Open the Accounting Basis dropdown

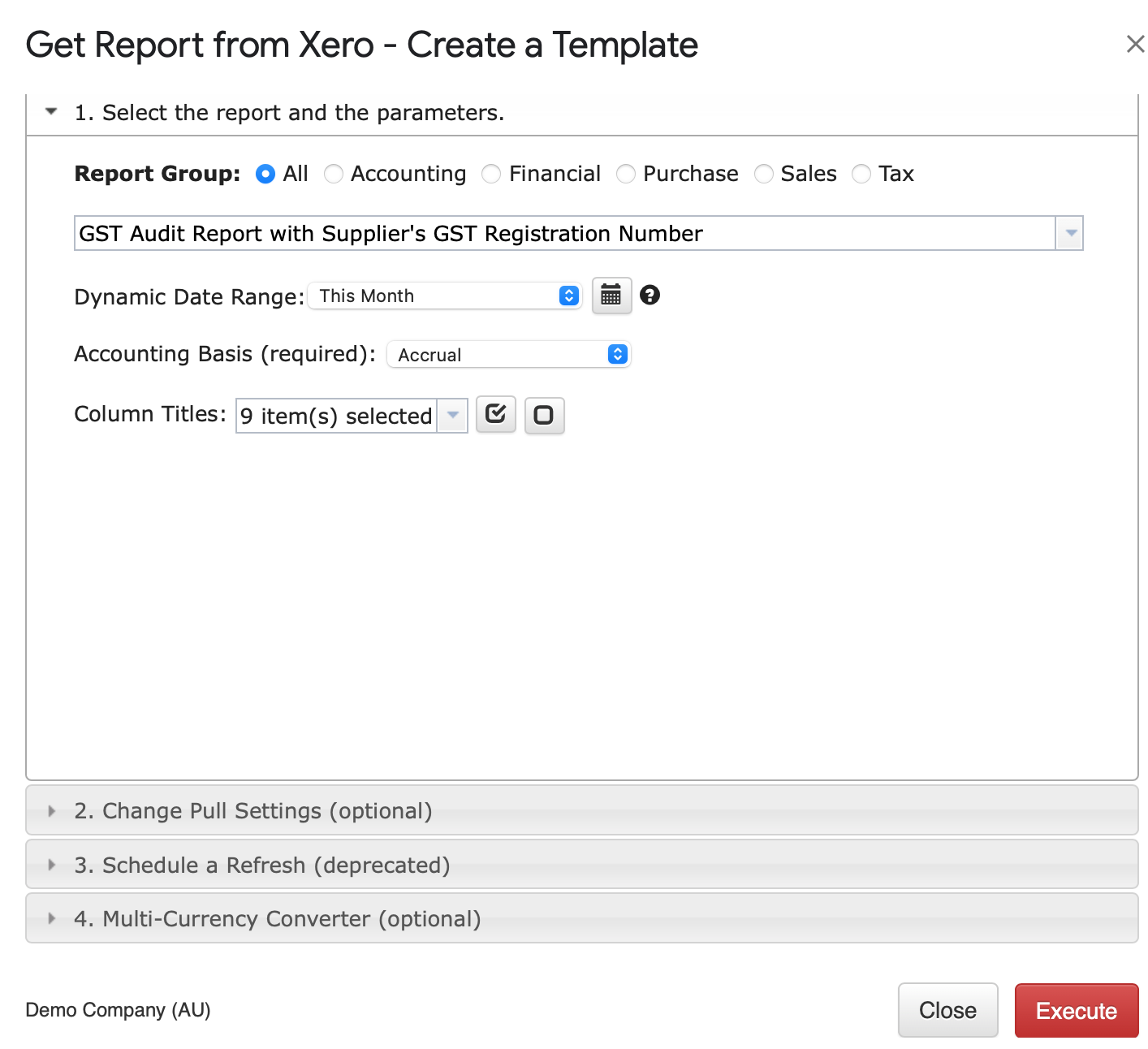point(509,355)
